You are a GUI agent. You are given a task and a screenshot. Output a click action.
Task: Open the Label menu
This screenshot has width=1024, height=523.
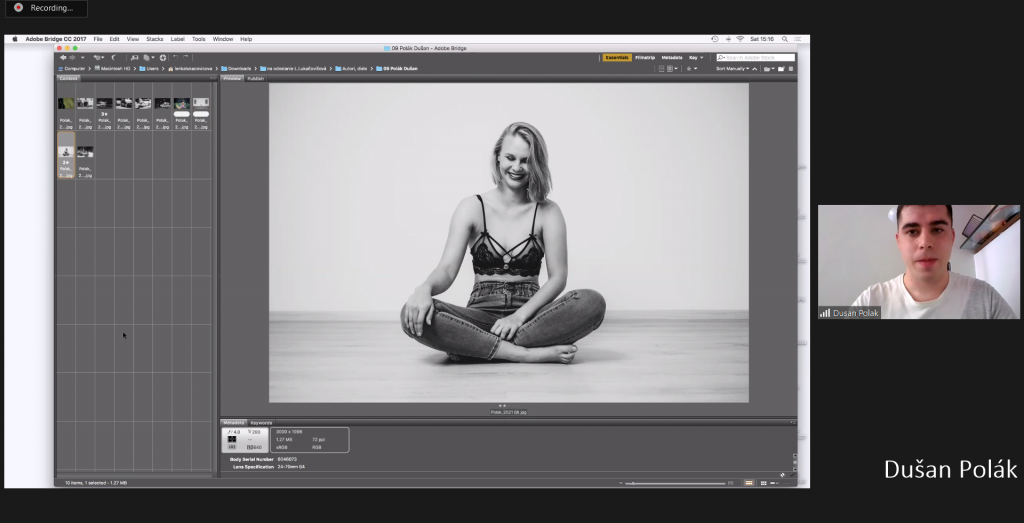(178, 39)
